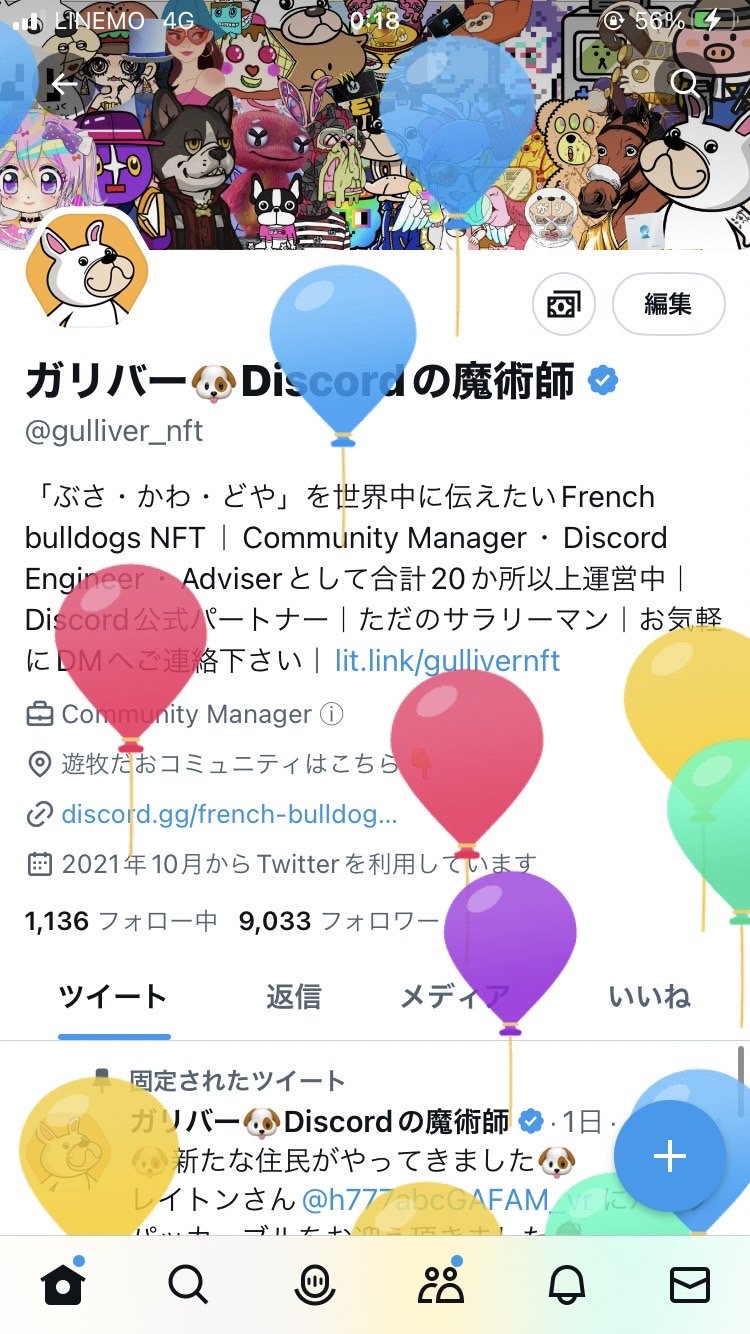Open the tips money icon button

tap(564, 303)
